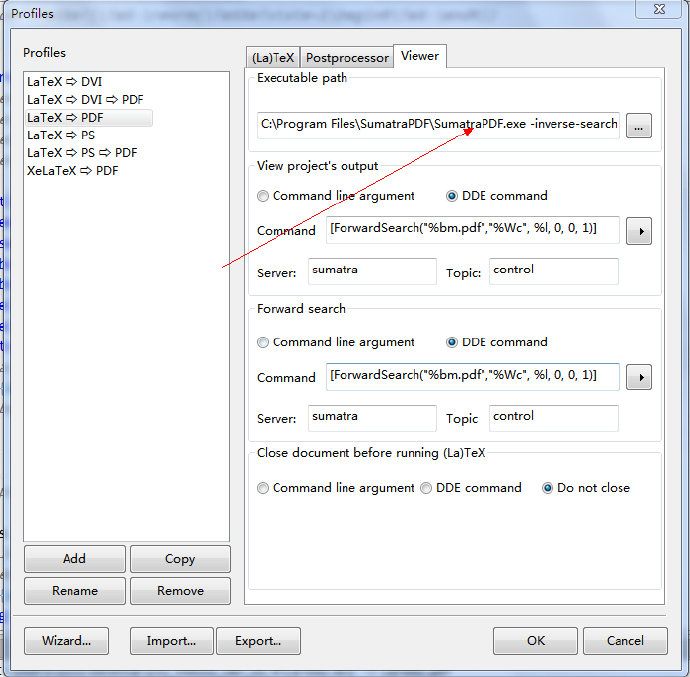
Task: Focus the Server field under Forward search
Action: click(372, 418)
